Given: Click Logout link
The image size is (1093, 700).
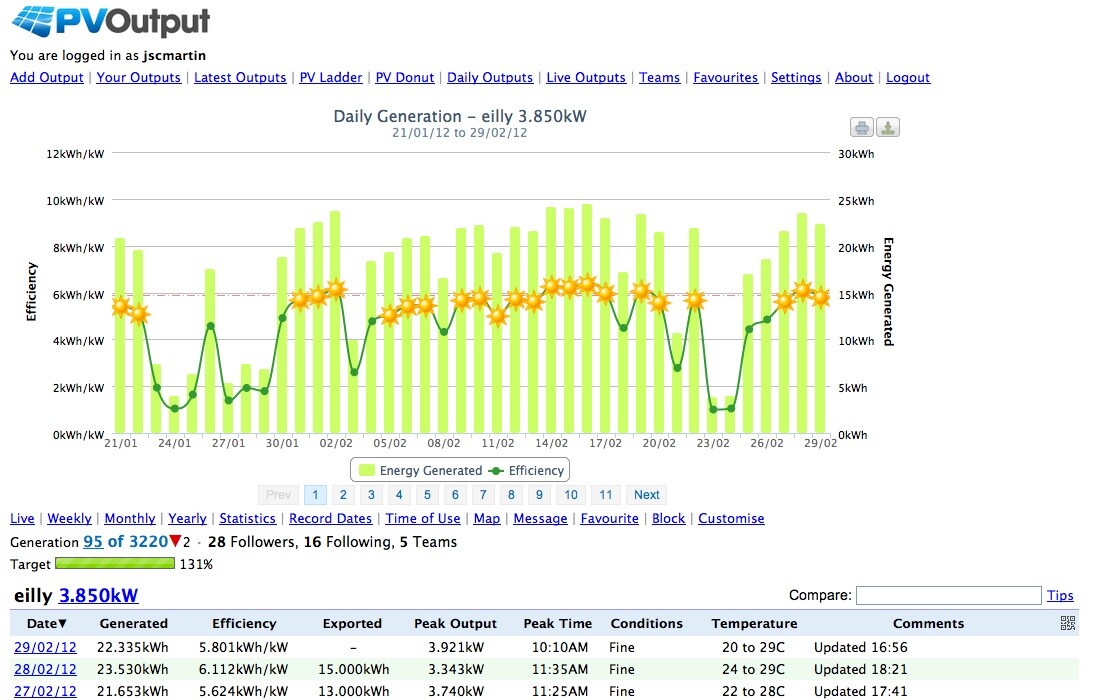Looking at the screenshot, I should (908, 77).
